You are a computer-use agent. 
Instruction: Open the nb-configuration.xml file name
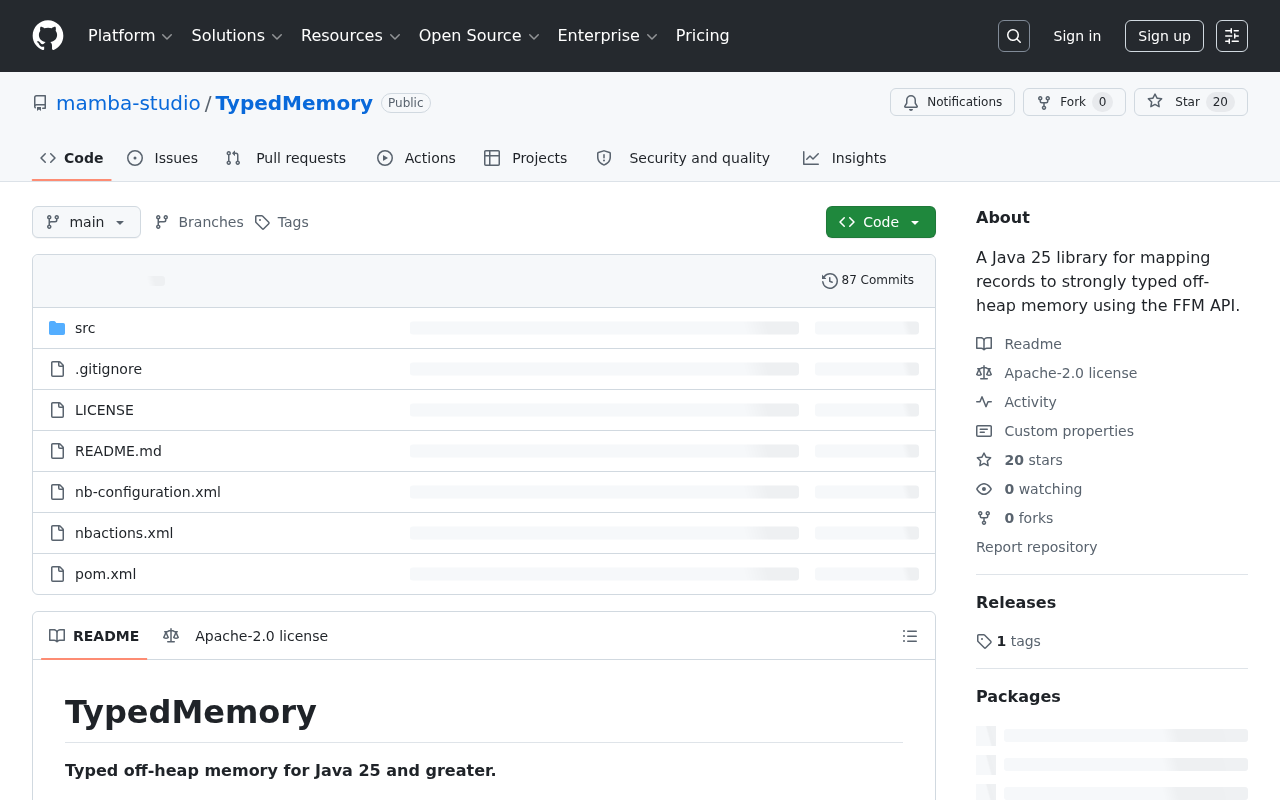click(148, 492)
